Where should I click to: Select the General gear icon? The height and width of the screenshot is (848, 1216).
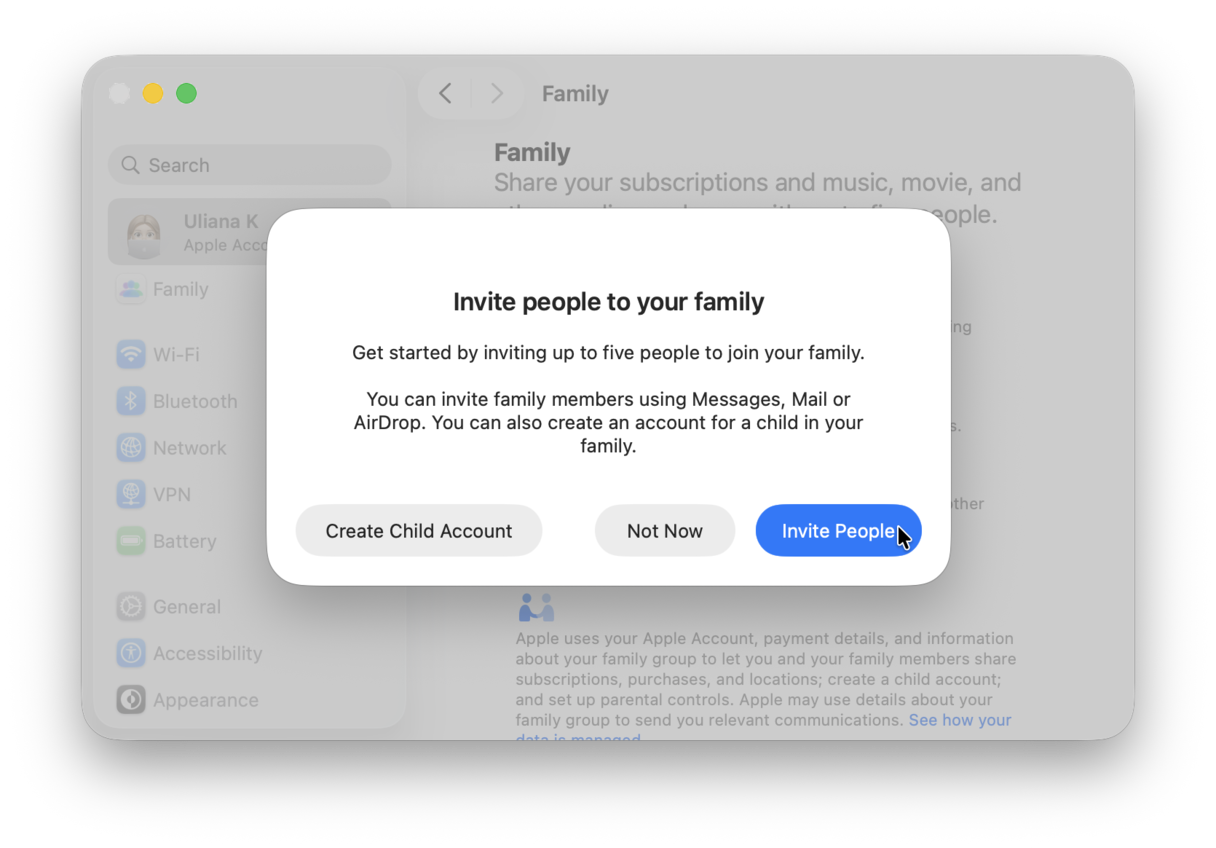[x=131, y=606]
